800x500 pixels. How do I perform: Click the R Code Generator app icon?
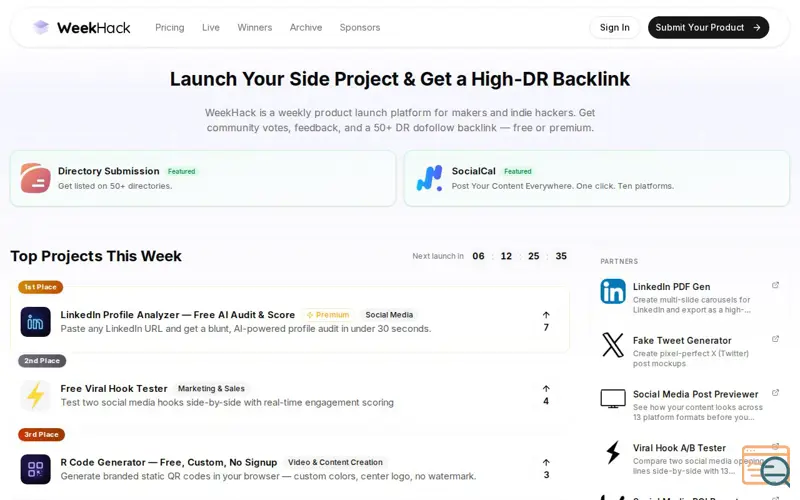tap(35, 469)
